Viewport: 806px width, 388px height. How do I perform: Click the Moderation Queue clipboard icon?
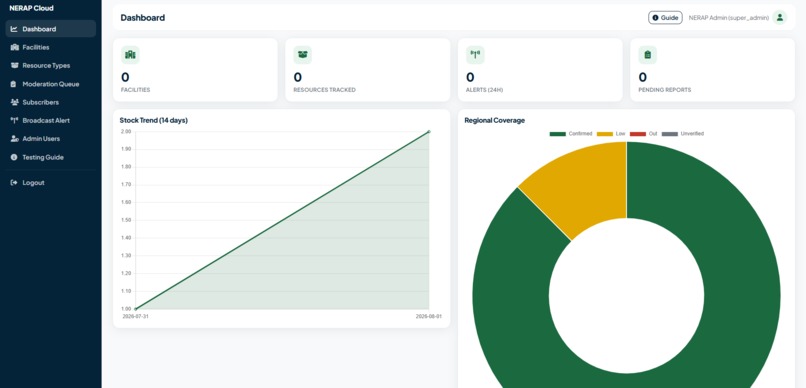[14, 84]
